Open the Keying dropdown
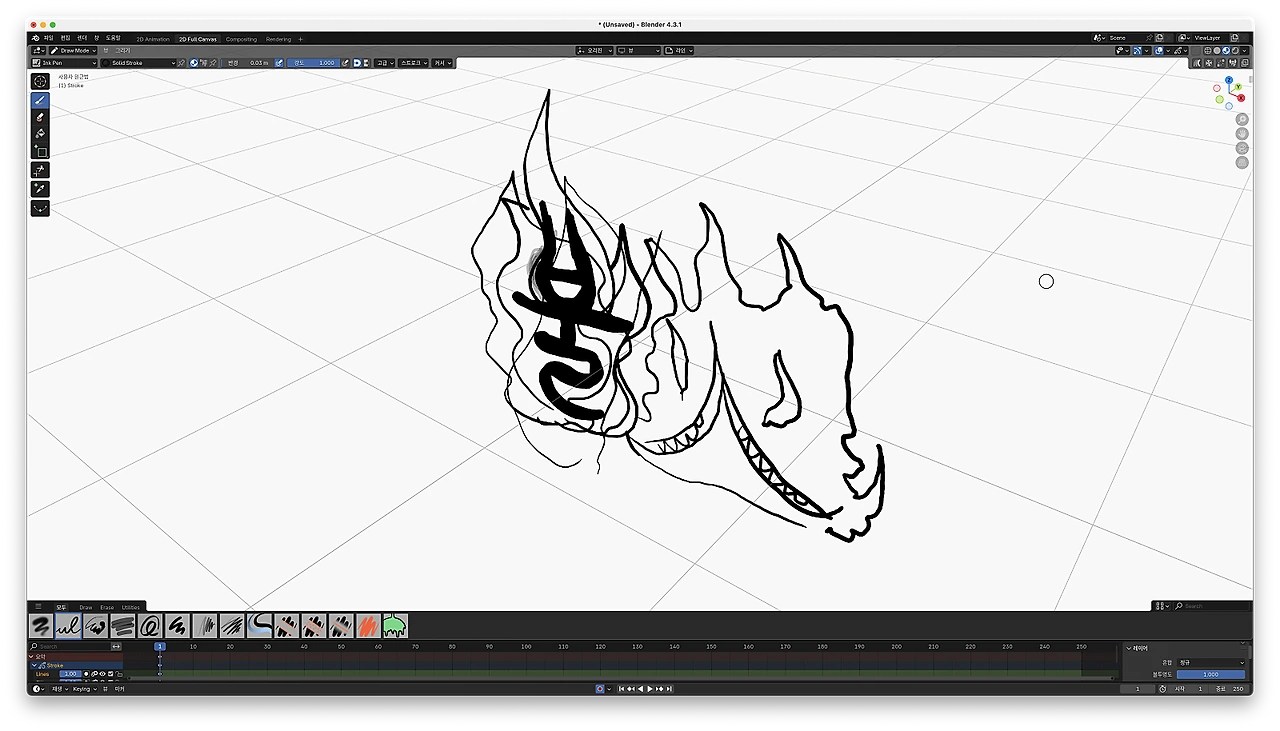 pos(83,689)
